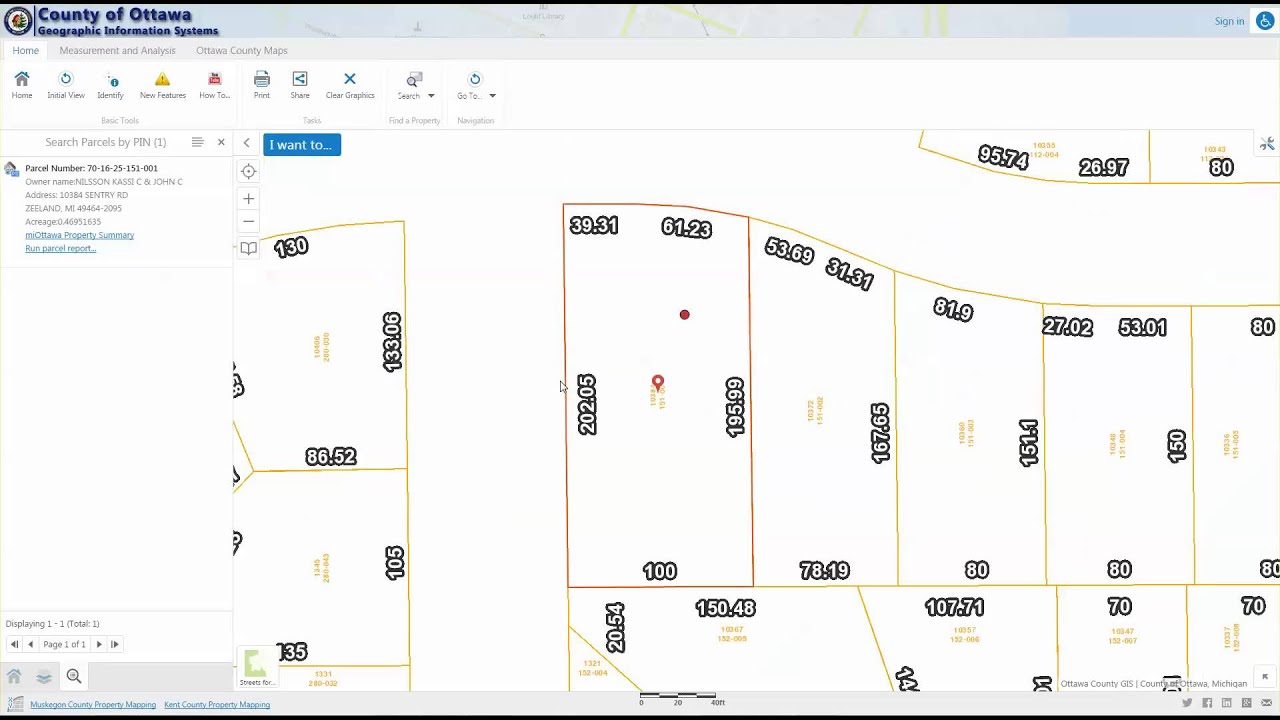This screenshot has height=720, width=1280.
Task: Toggle the overview map arrow button
Action: [x=1265, y=677]
